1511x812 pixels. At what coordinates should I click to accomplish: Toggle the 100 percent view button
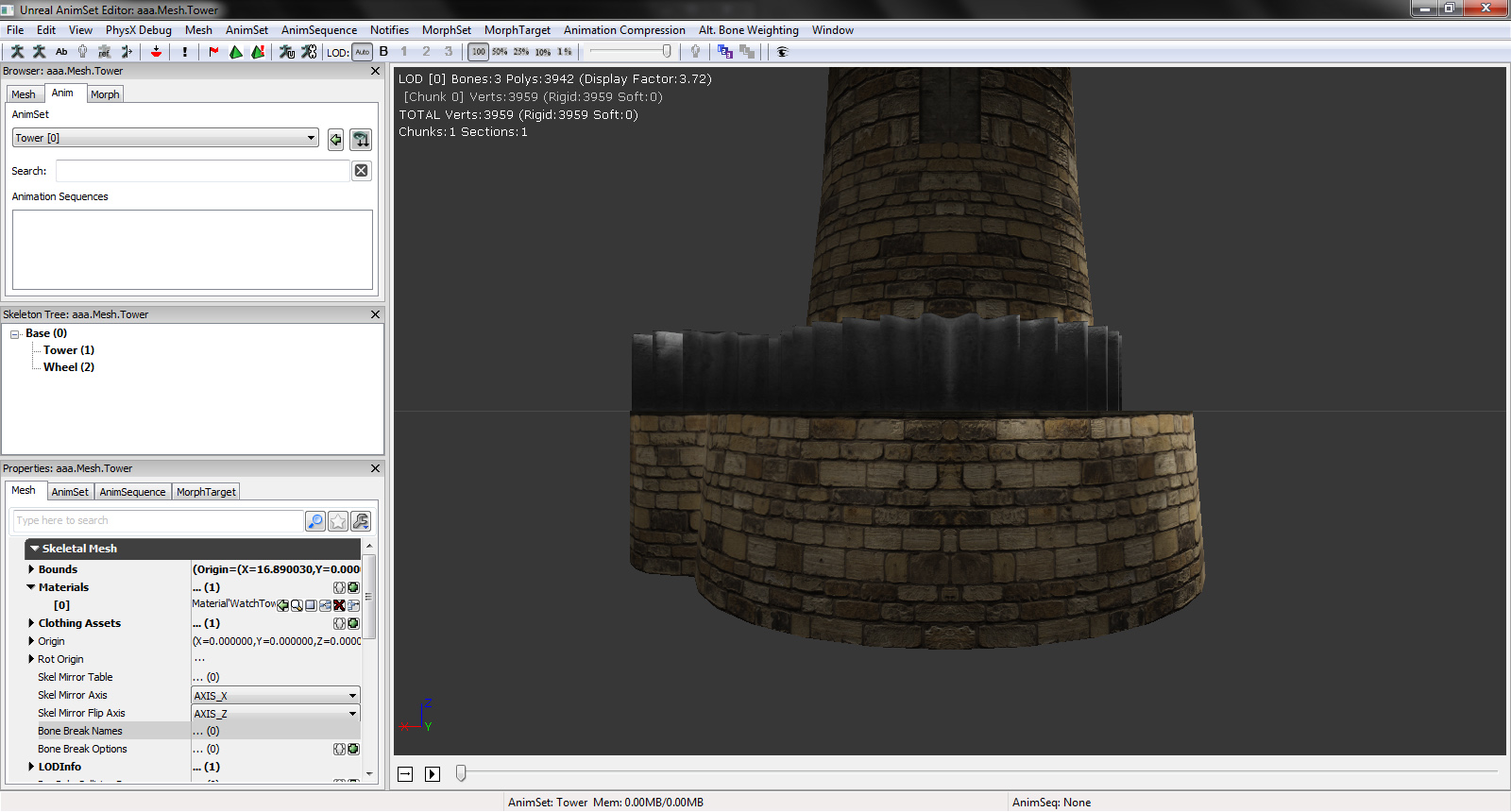[x=479, y=52]
